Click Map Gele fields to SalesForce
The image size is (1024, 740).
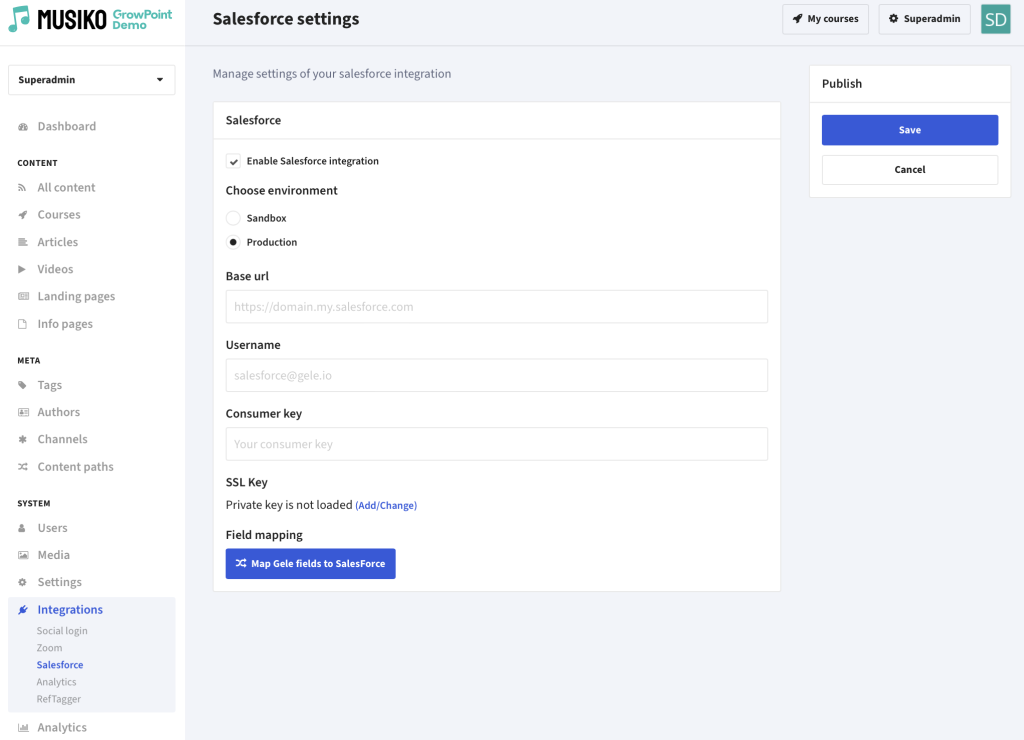[x=311, y=564]
